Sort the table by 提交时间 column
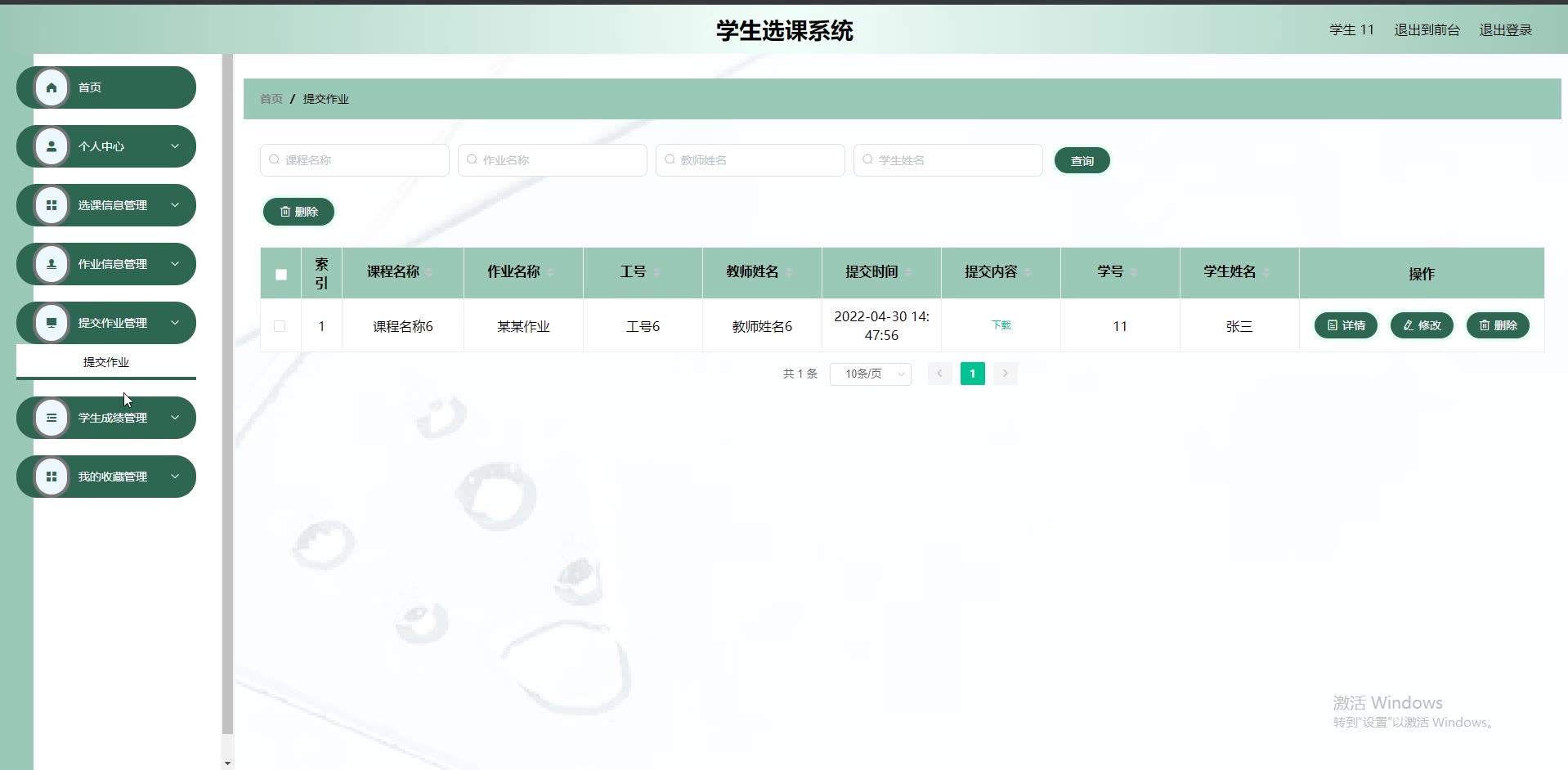 click(x=908, y=272)
